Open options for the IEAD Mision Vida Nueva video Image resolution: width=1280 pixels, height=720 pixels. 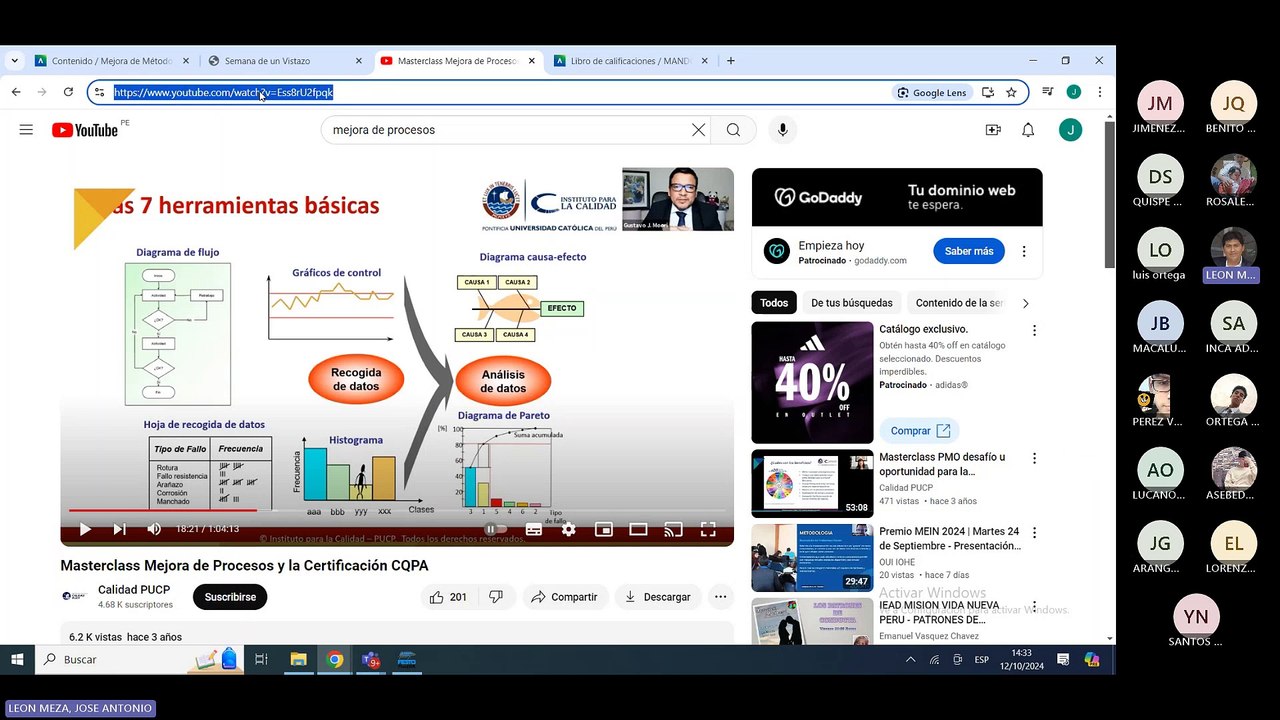pyautogui.click(x=1034, y=607)
